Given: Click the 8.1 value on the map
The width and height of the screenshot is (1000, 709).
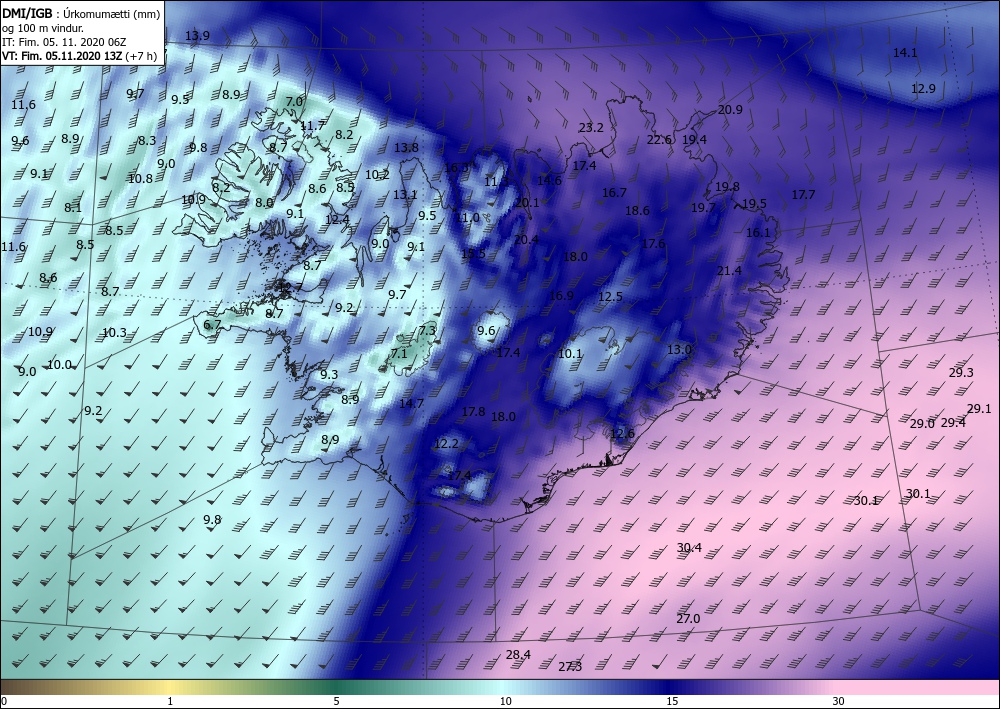Looking at the screenshot, I should 73,207.
